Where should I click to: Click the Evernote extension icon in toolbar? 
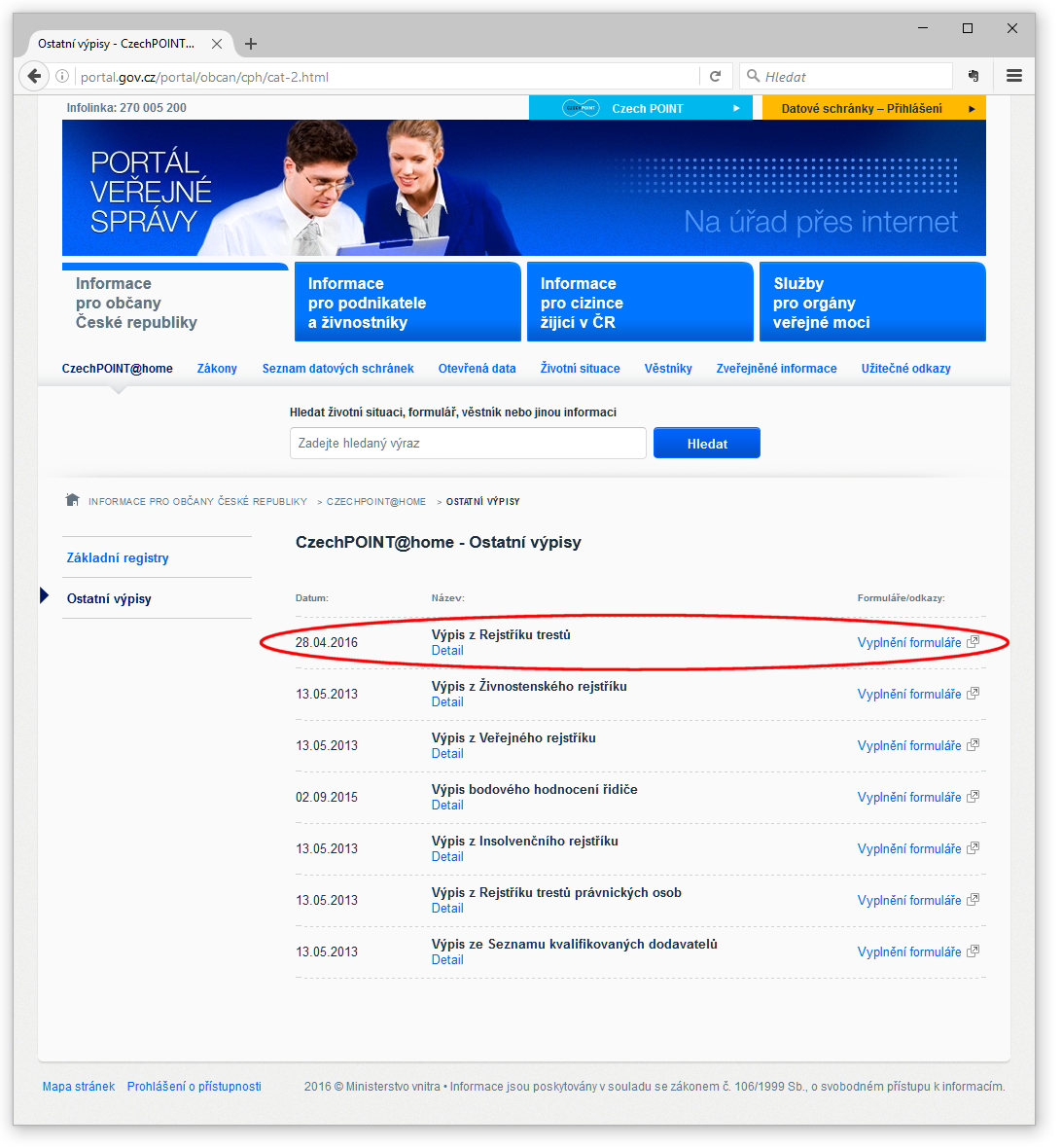(x=973, y=76)
